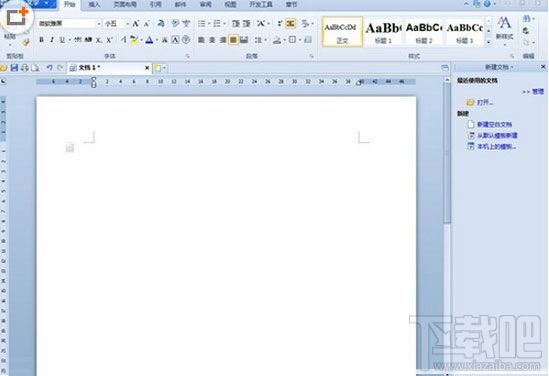Click the blank document page area
The width and height of the screenshot is (549, 376).
click(x=226, y=236)
